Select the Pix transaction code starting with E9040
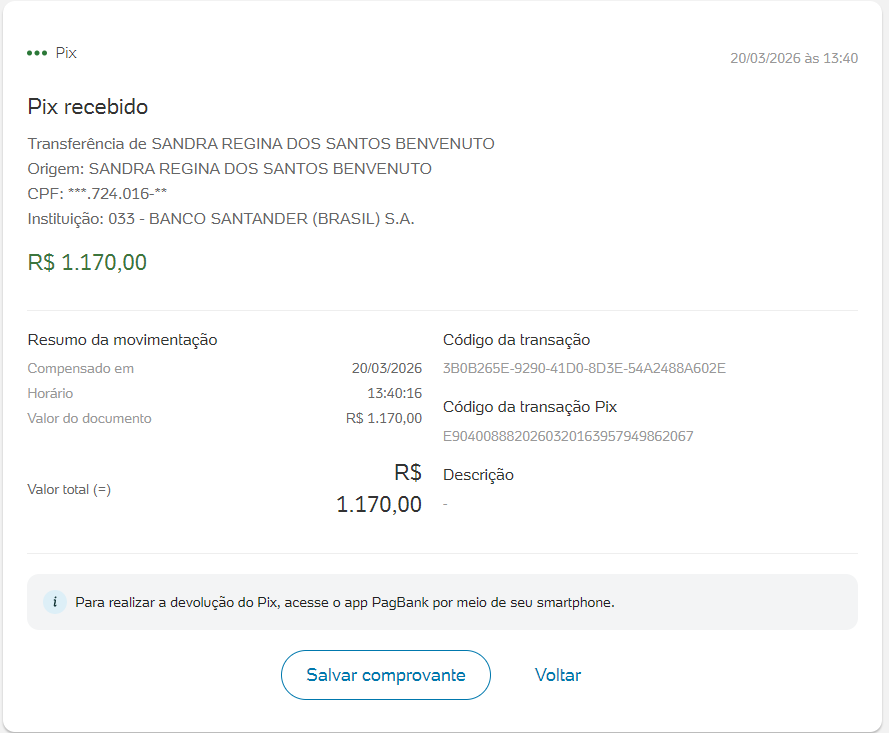The image size is (889, 733). pyautogui.click(x=568, y=436)
